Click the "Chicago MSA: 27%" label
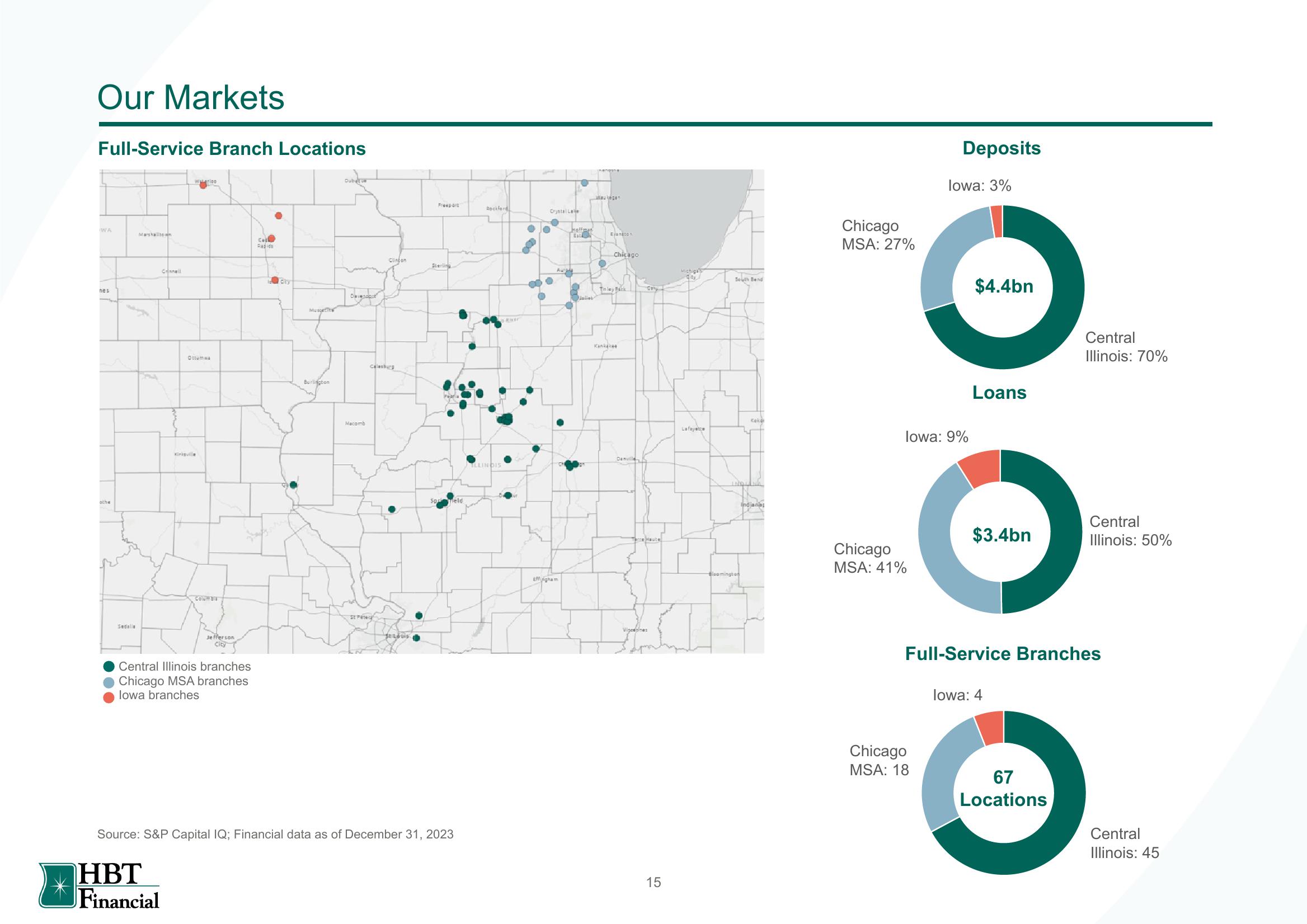Image resolution: width=1307 pixels, height=924 pixels. (878, 235)
